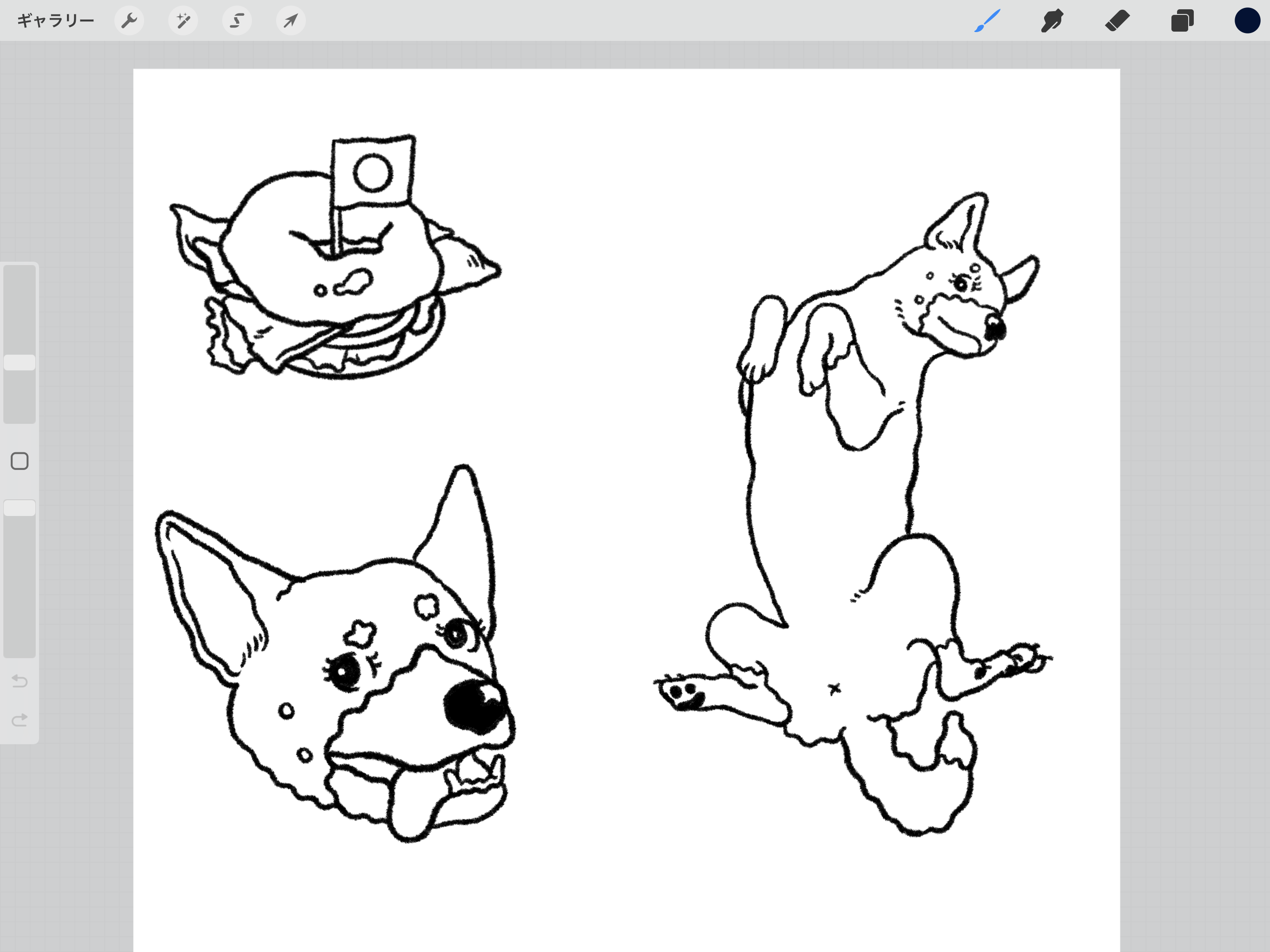Open the dark navy color picker
The width and height of the screenshot is (1270, 952).
[1247, 21]
